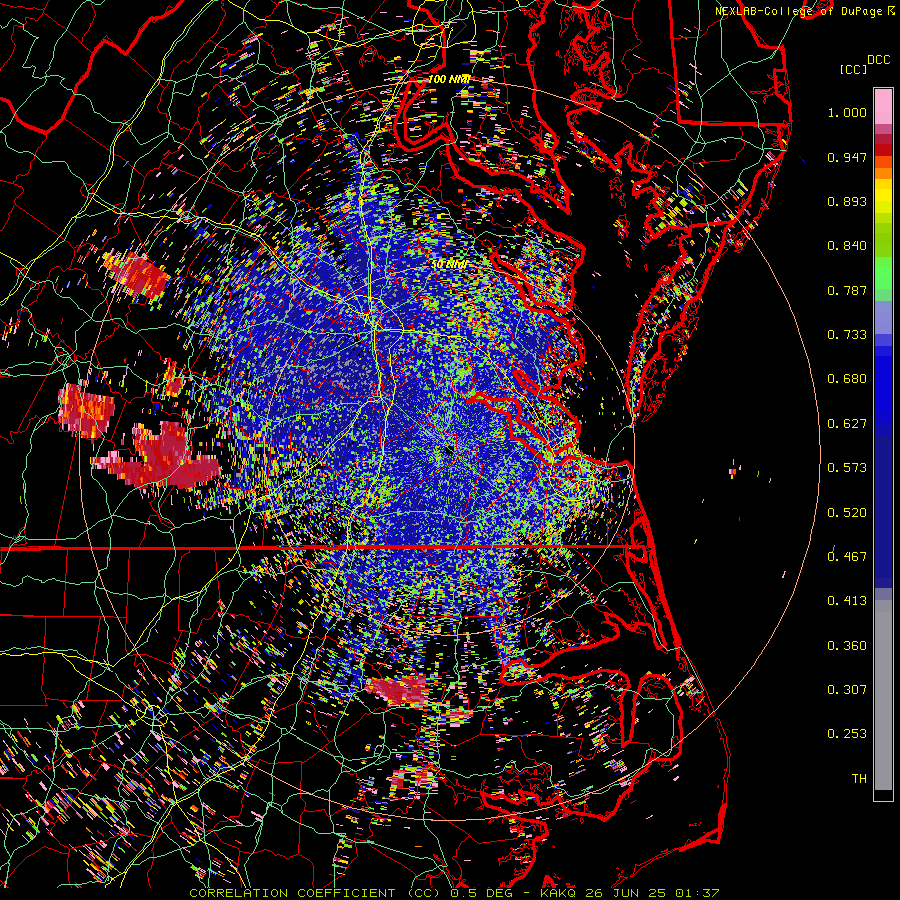Click the 100 NM range ring label
The width and height of the screenshot is (900, 900).
pyautogui.click(x=449, y=79)
